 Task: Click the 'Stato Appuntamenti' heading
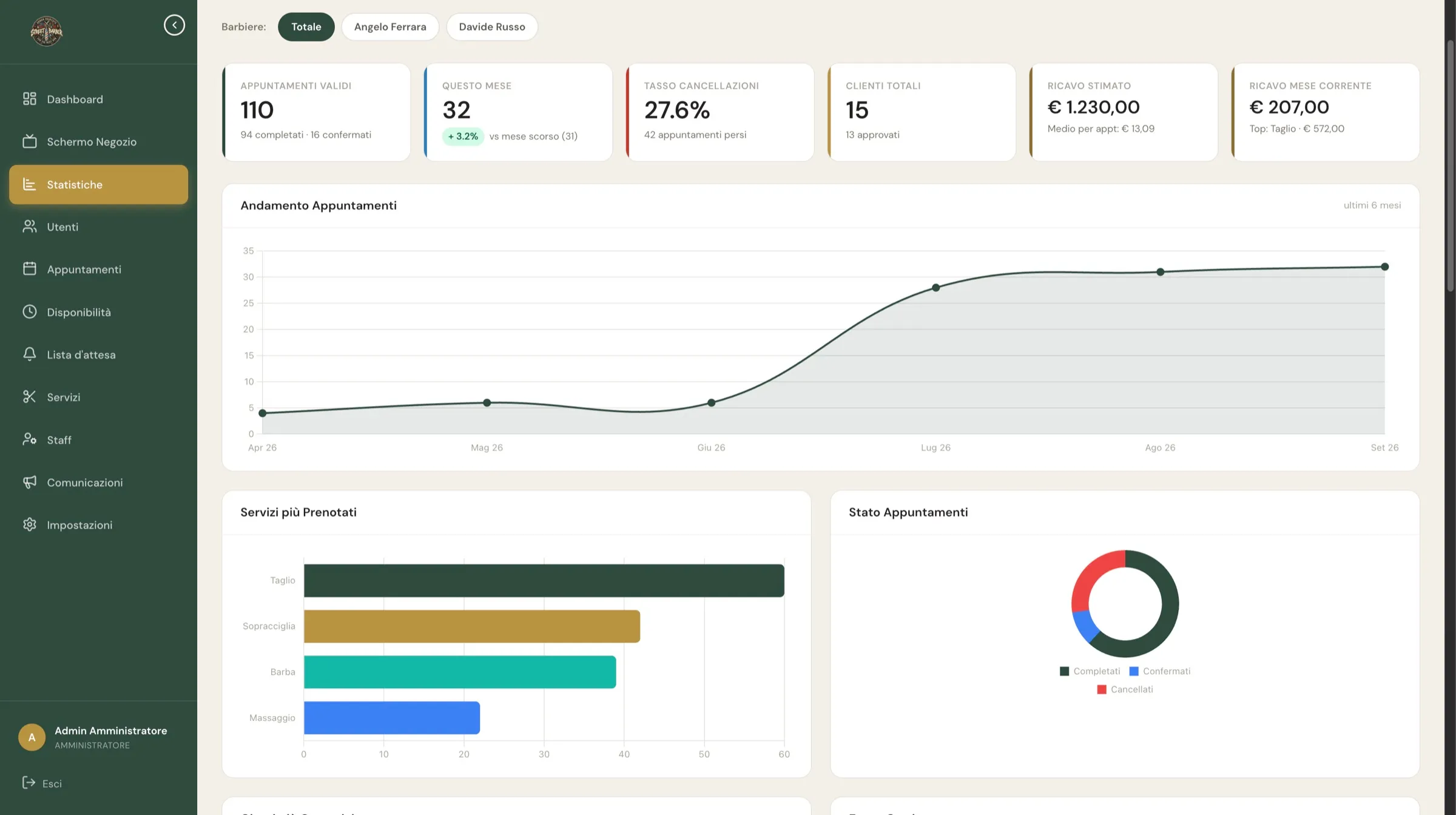click(908, 512)
